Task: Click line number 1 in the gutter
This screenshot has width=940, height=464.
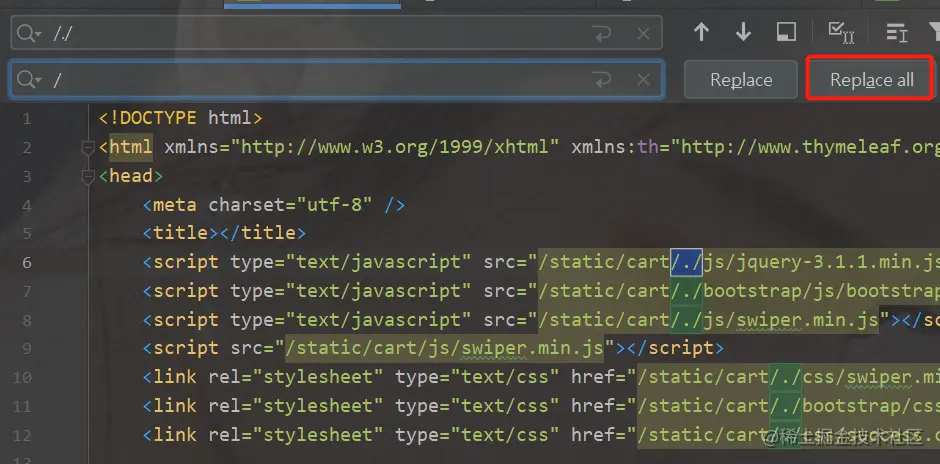Action: [x=26, y=119]
